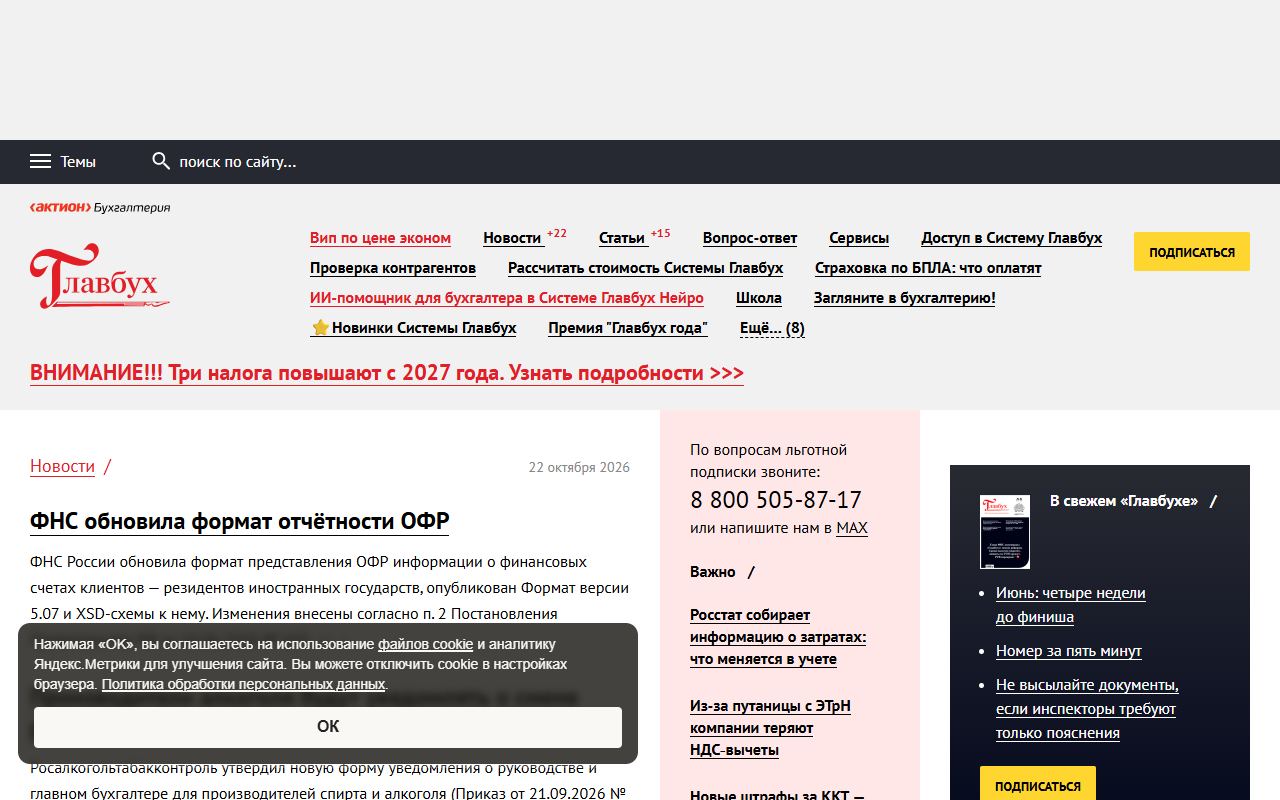Open Проверка контрагентов link
Image resolution: width=1280 pixels, height=800 pixels.
click(x=393, y=268)
